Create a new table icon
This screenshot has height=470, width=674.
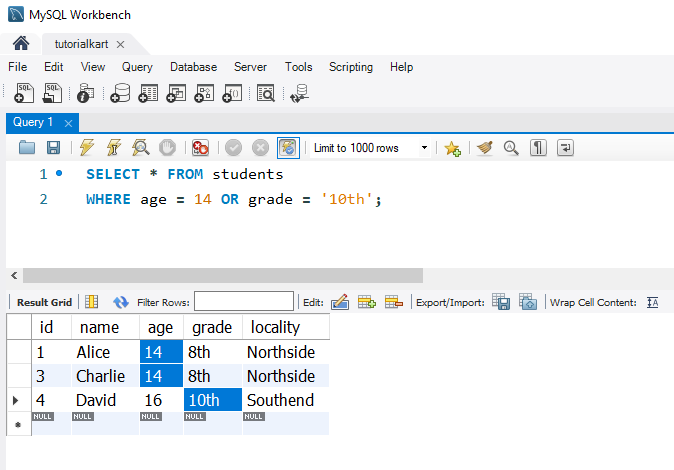tap(148, 93)
